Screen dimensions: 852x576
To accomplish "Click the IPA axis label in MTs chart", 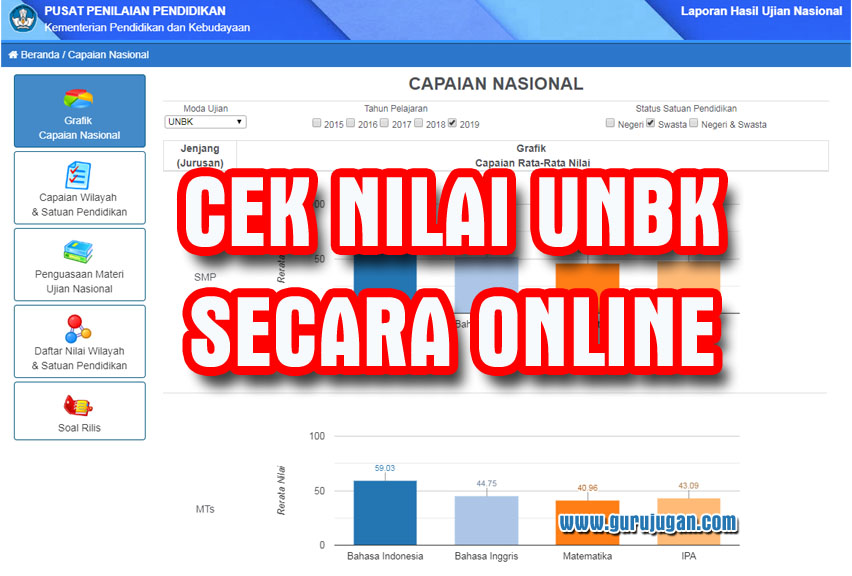I will point(688,556).
